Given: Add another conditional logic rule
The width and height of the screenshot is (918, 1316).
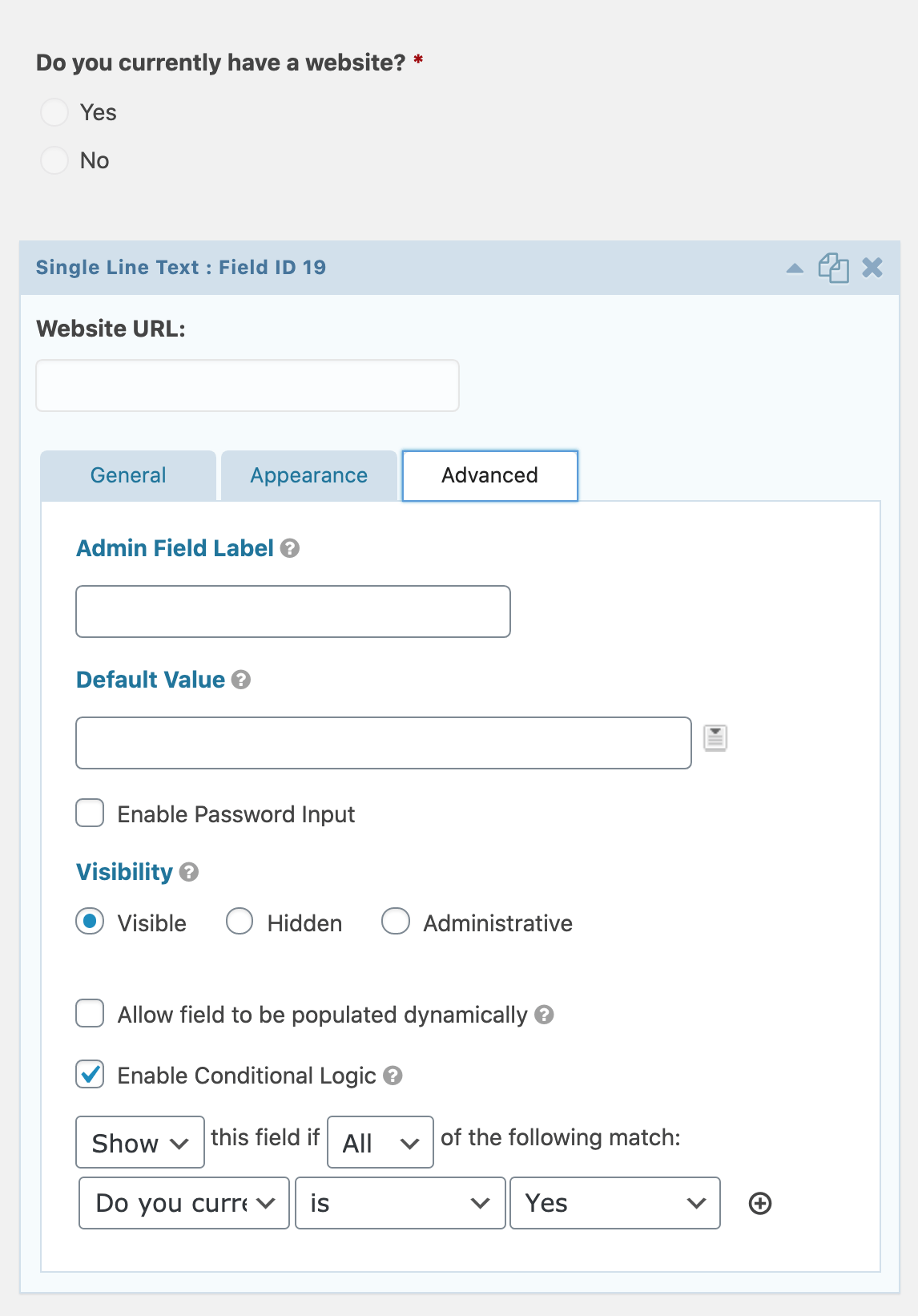Looking at the screenshot, I should coord(760,1203).
